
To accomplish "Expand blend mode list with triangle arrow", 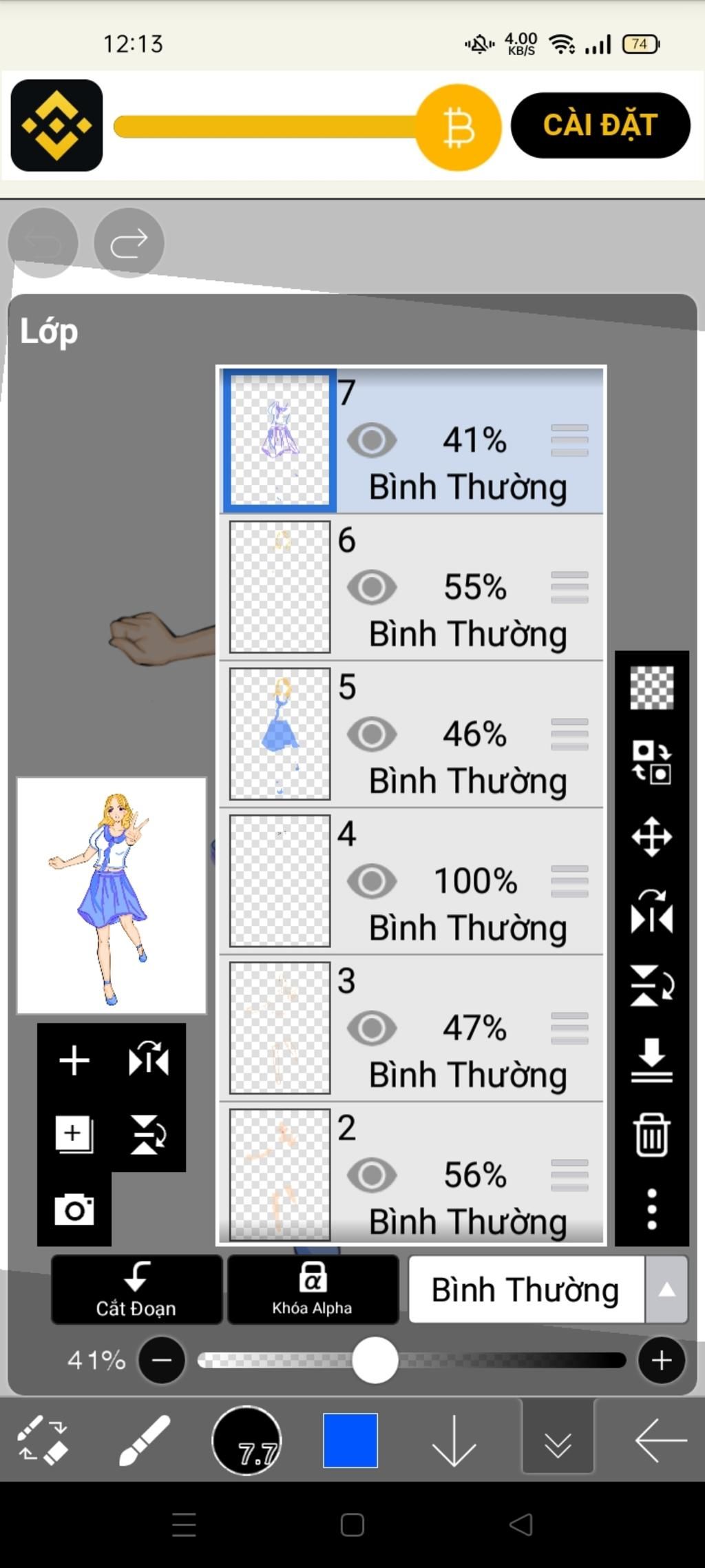I will click(666, 1289).
